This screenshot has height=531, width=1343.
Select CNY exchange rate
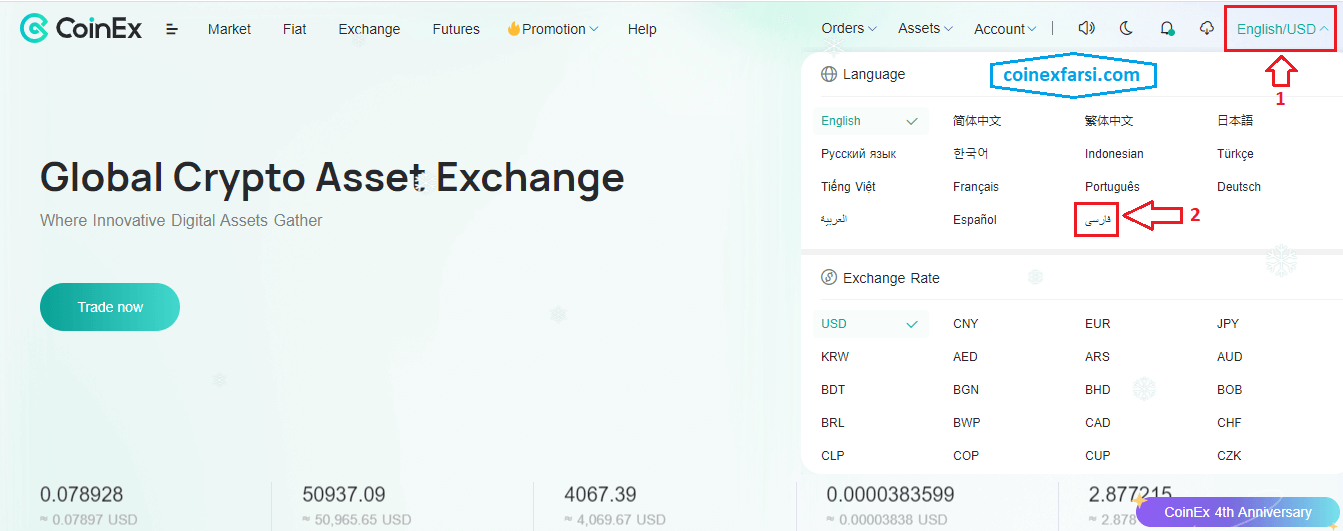coord(966,324)
